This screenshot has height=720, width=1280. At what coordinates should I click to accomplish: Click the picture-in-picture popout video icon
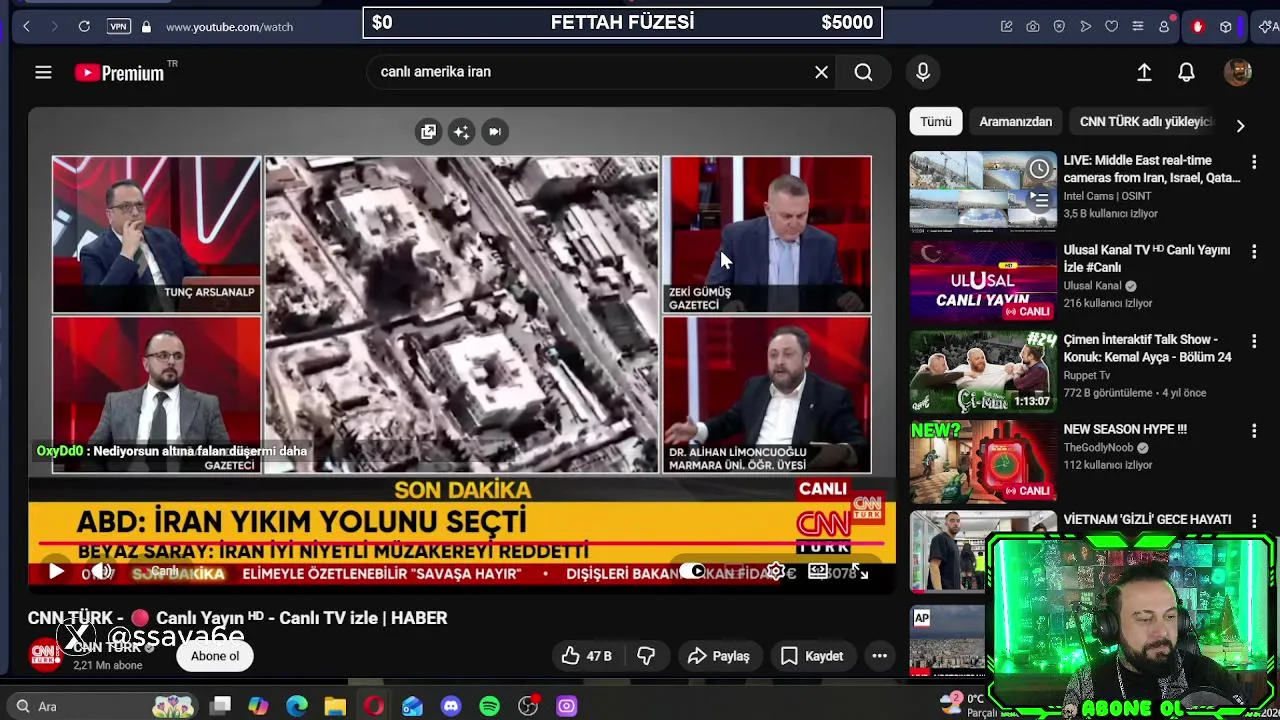point(428,131)
